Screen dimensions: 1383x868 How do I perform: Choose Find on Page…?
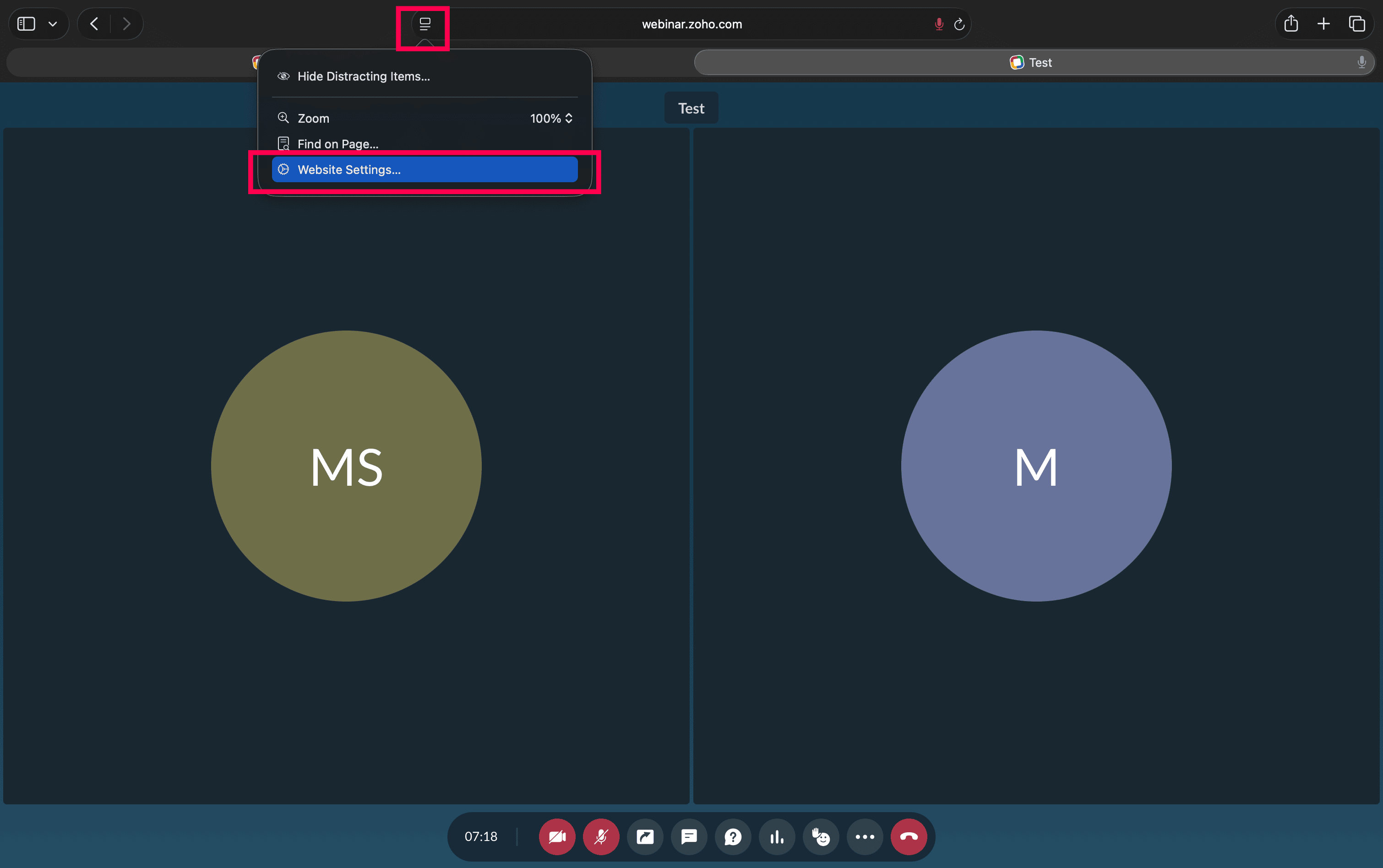[425, 143]
